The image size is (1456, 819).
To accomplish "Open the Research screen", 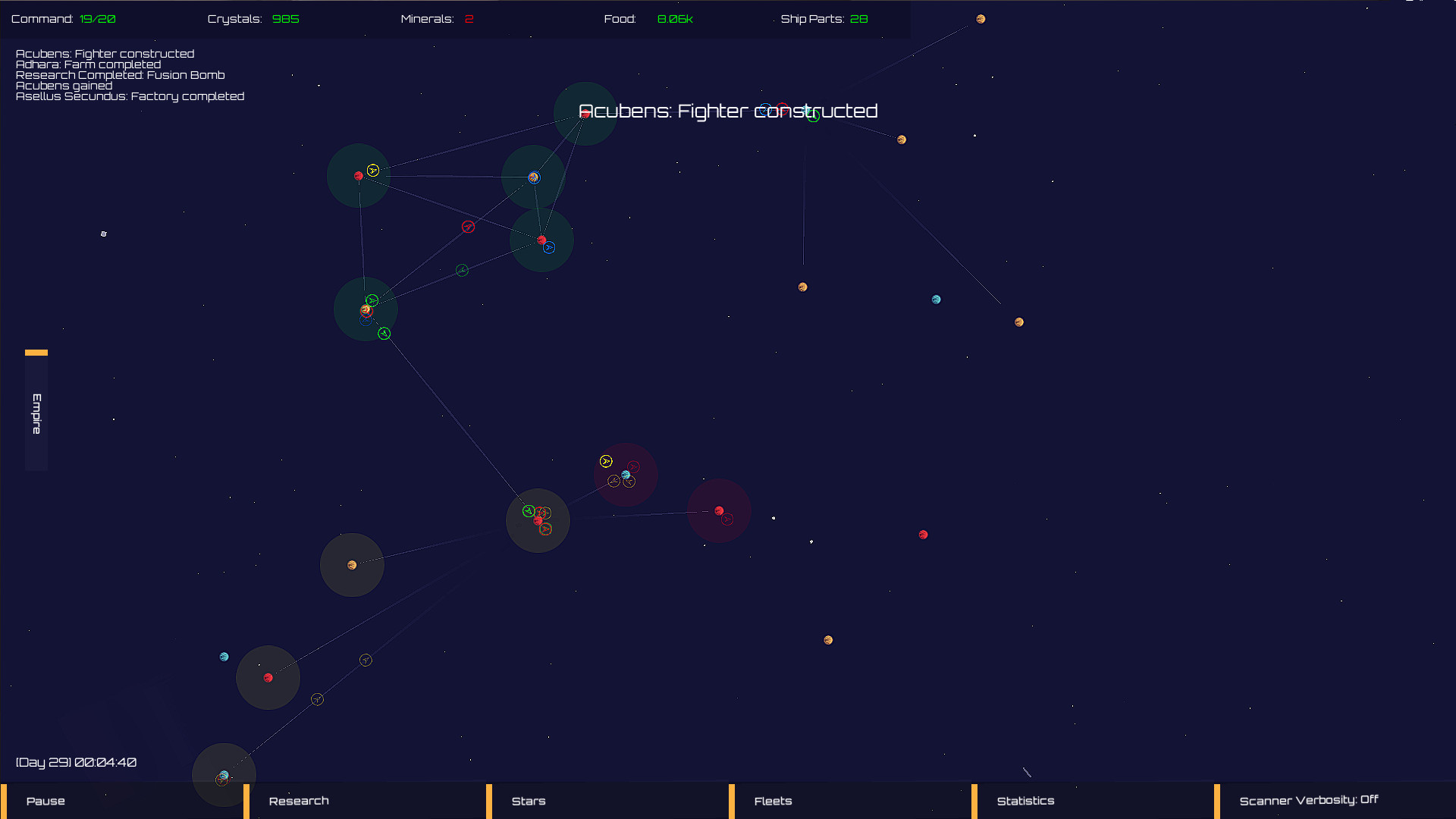I will coord(364,802).
